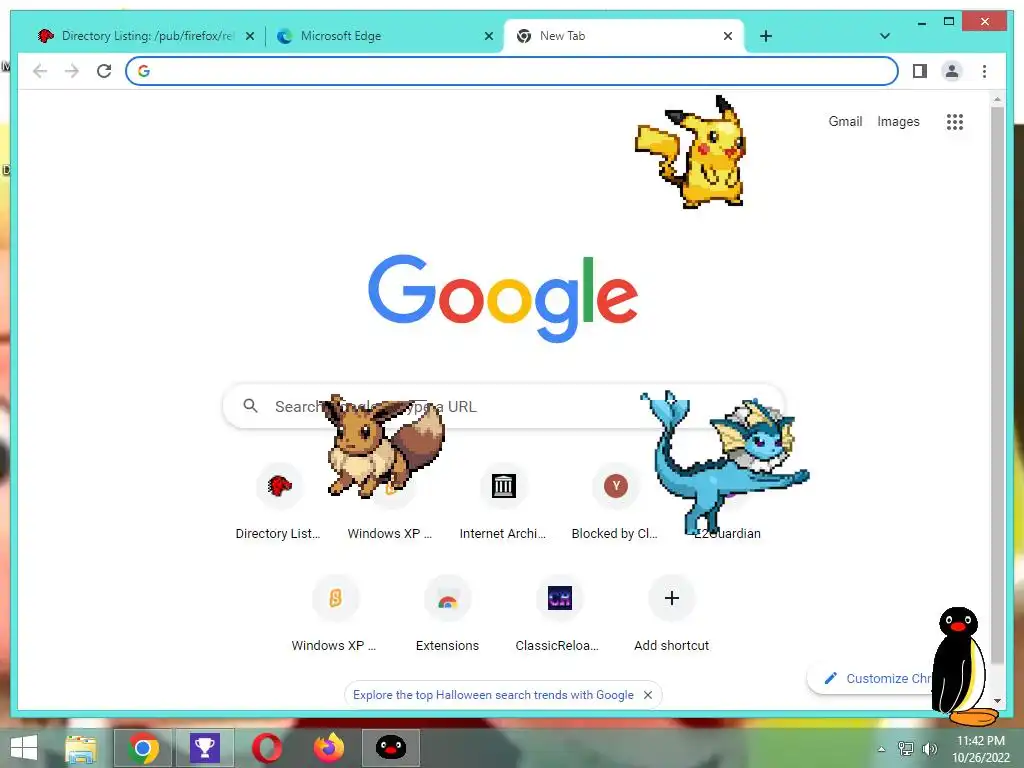This screenshot has width=1024, height=768.
Task: Focus the address bar
Action: [512, 71]
